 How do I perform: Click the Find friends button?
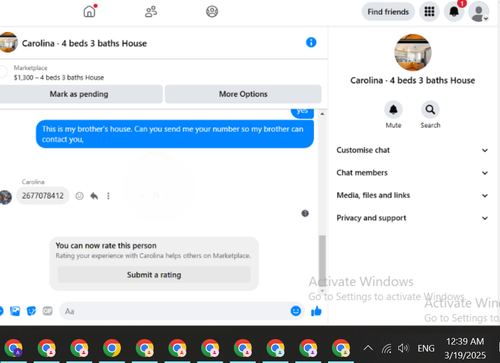click(x=388, y=12)
